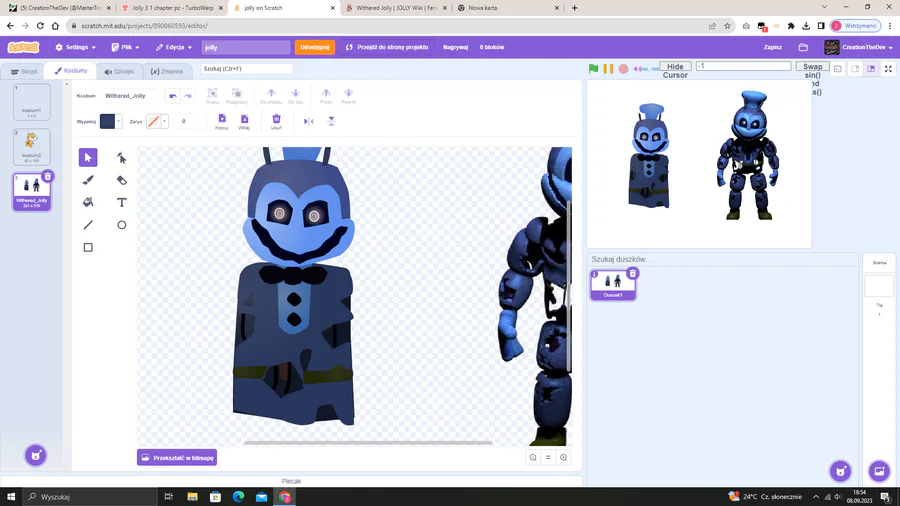Undo the last costume edit
Screen dimensions: 900x506
tap(173, 96)
